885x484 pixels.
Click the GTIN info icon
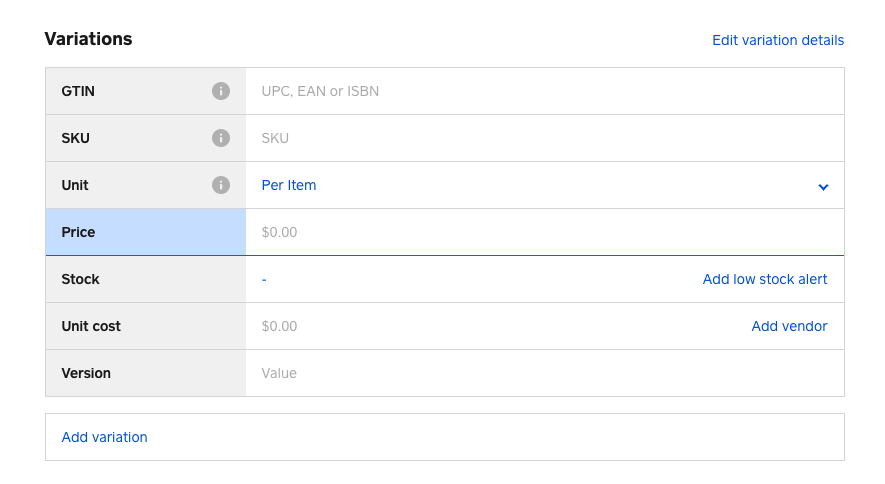(221, 91)
